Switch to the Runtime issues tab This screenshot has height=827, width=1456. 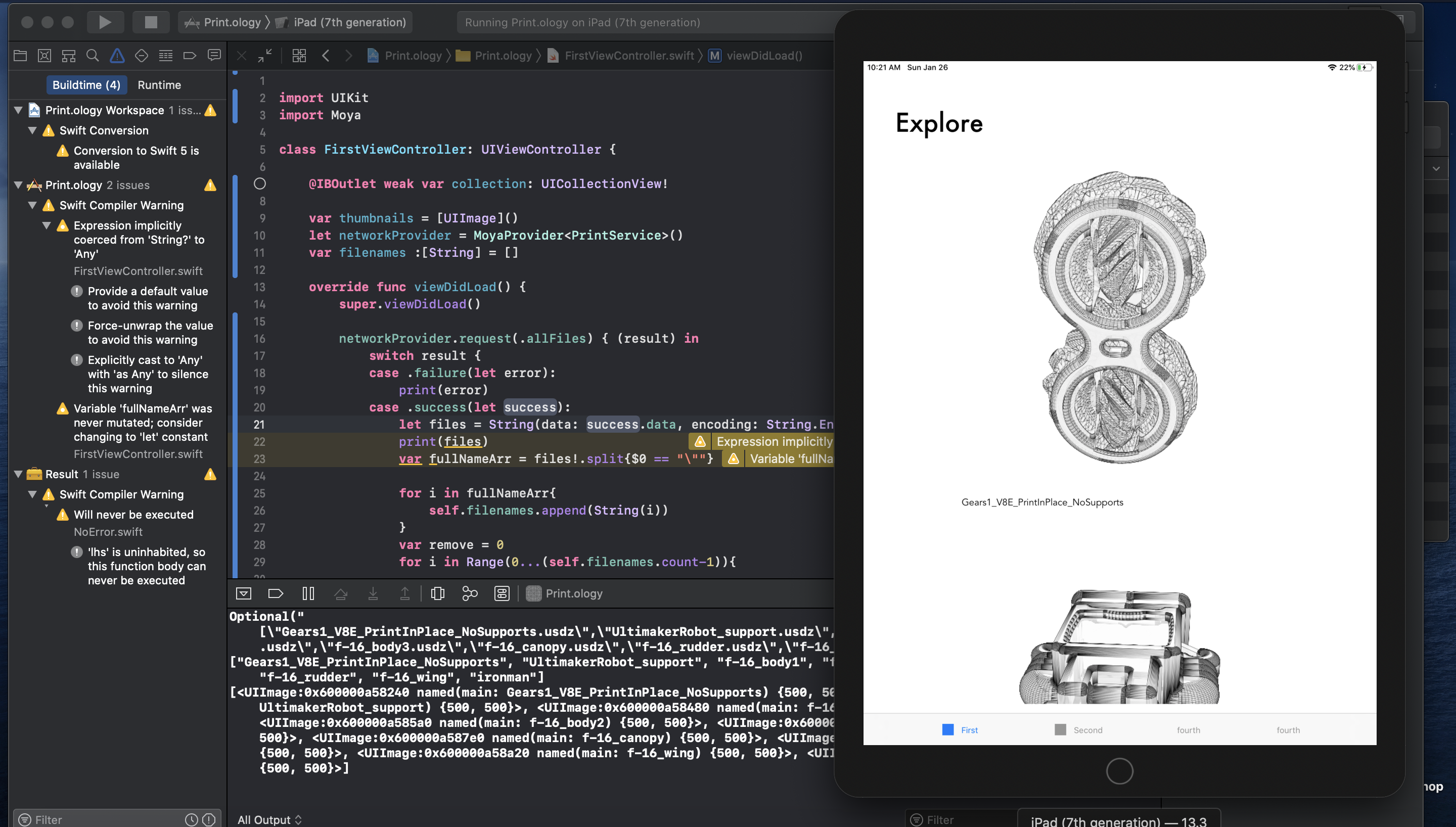(x=159, y=85)
